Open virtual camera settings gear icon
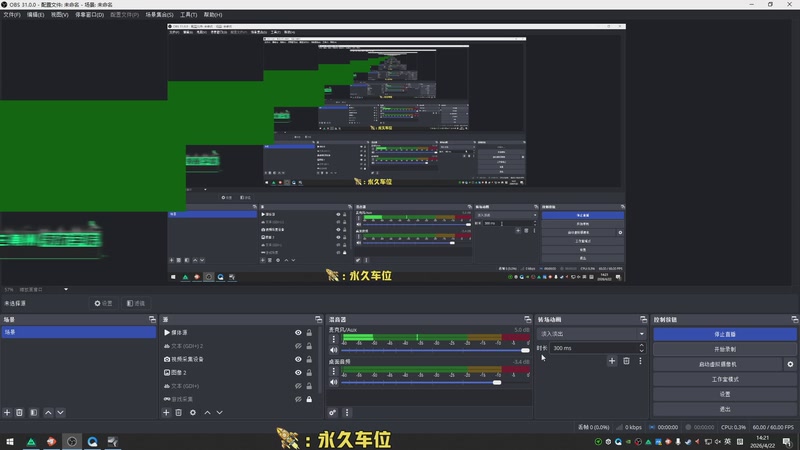The height and width of the screenshot is (450, 800). [790, 364]
